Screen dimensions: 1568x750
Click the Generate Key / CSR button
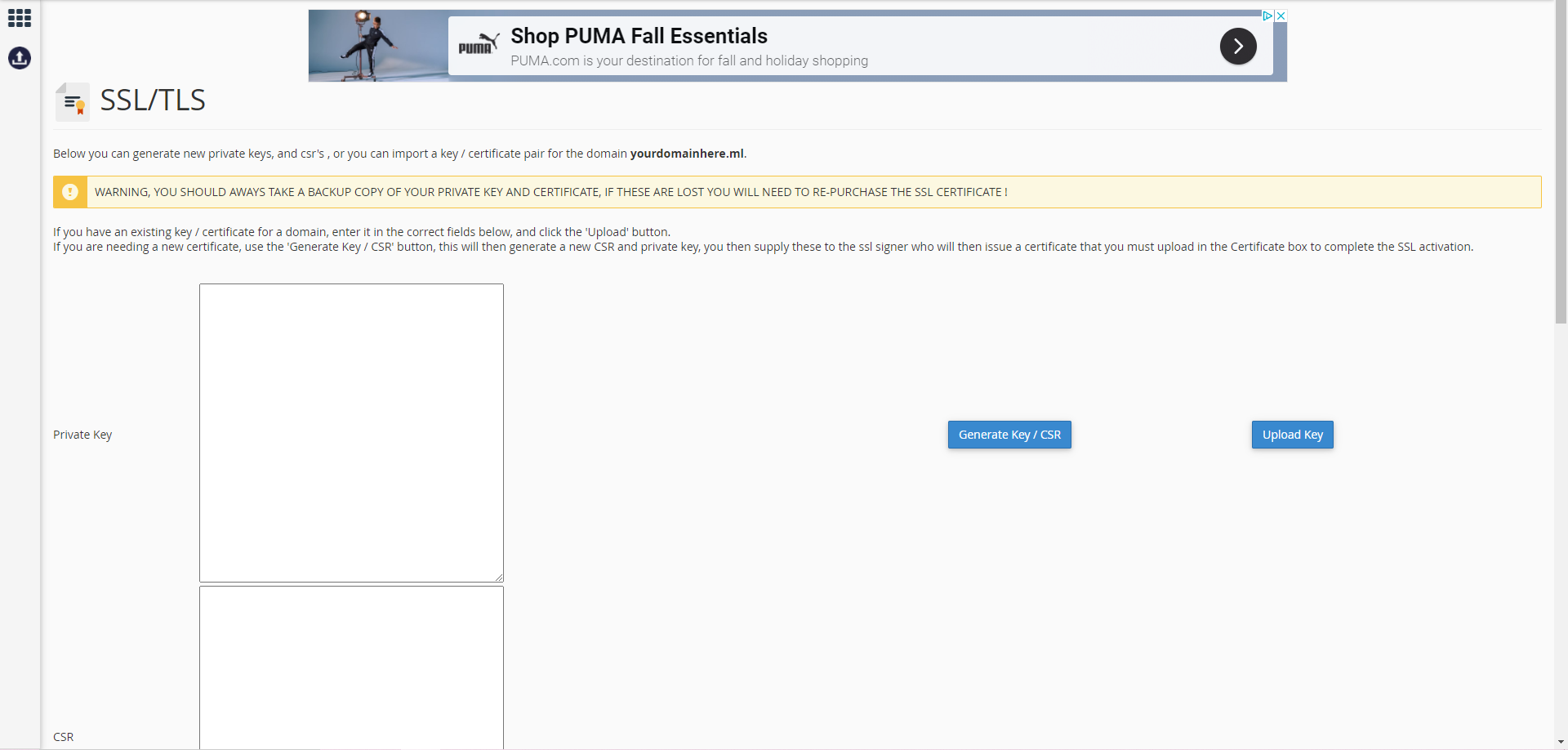[1009, 435]
